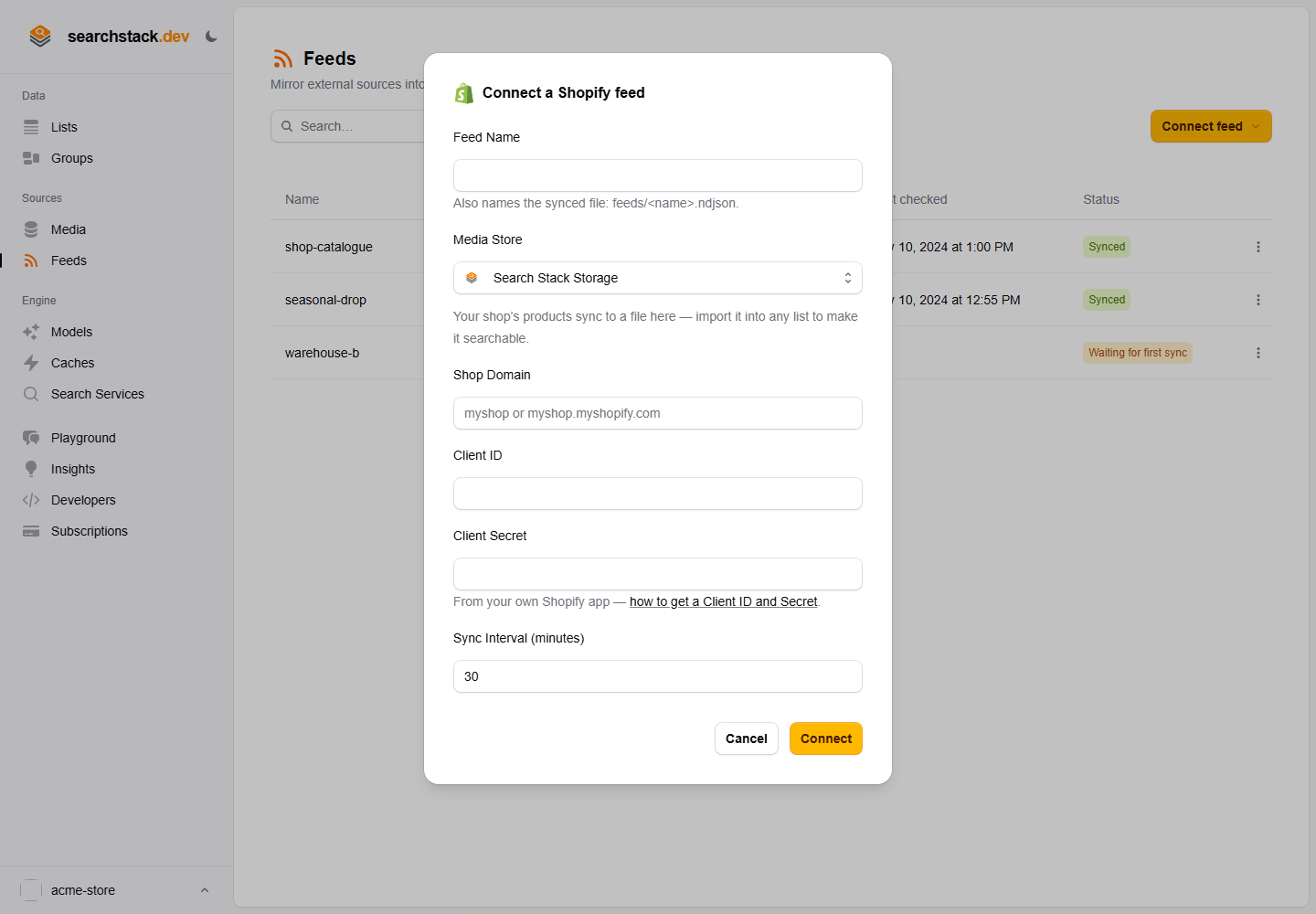This screenshot has height=914, width=1316.
Task: Click the Status column header
Action: coord(1101,199)
